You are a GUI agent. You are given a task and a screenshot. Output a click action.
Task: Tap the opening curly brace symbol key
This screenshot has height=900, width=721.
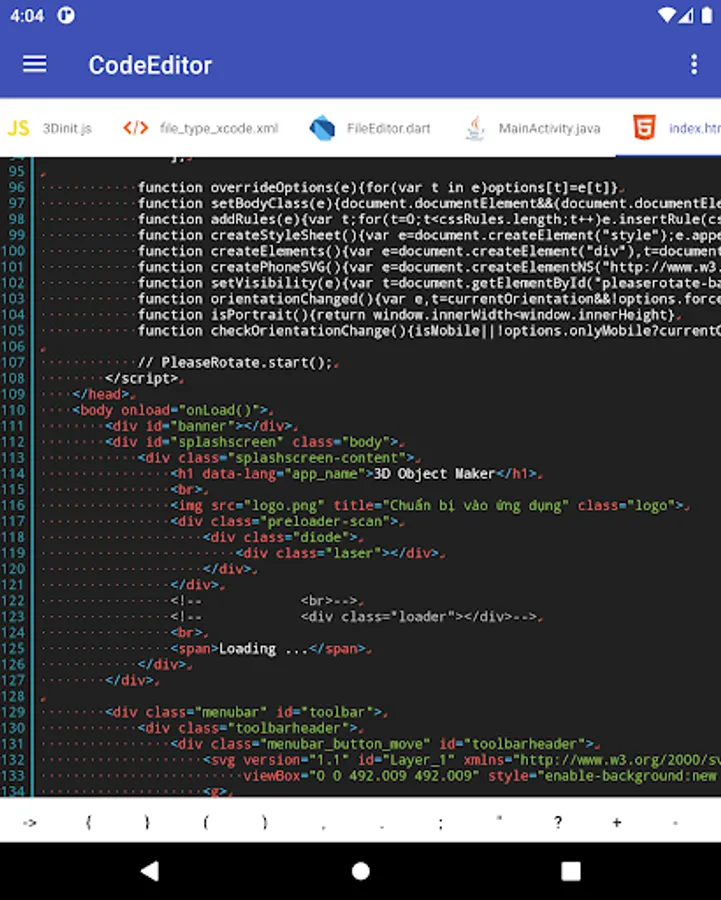pyautogui.click(x=88, y=823)
